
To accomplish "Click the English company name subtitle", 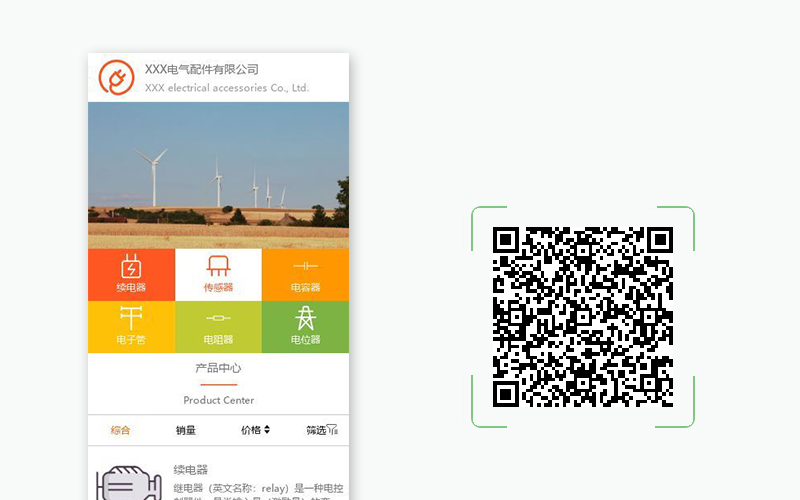I will pos(227,88).
